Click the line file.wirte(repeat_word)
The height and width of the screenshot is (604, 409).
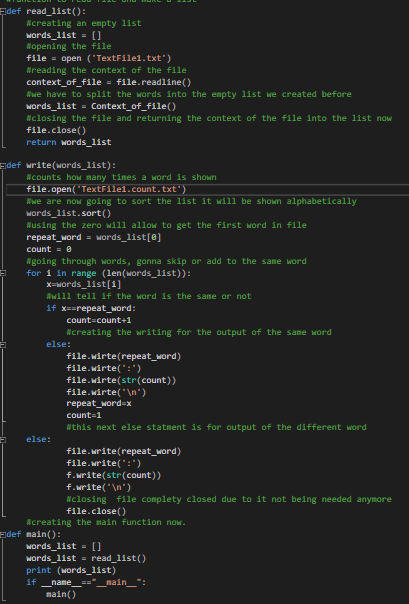coord(124,356)
